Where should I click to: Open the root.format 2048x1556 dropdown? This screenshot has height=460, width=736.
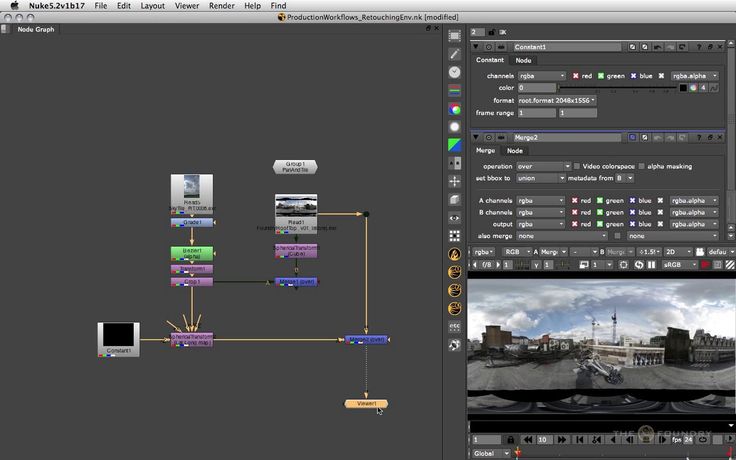[556, 100]
